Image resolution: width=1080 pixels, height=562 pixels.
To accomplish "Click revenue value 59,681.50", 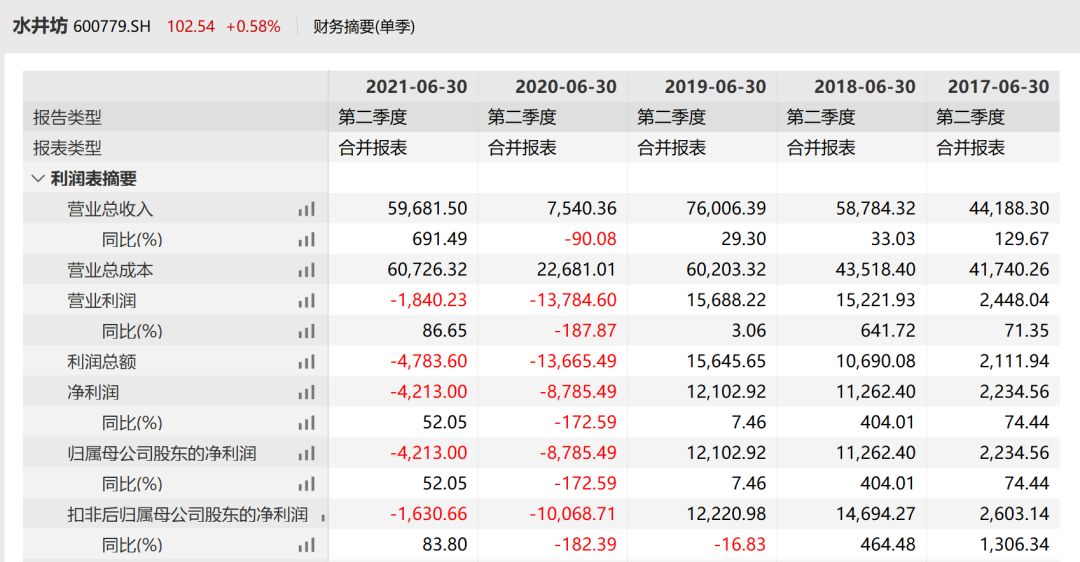I will 427,209.
